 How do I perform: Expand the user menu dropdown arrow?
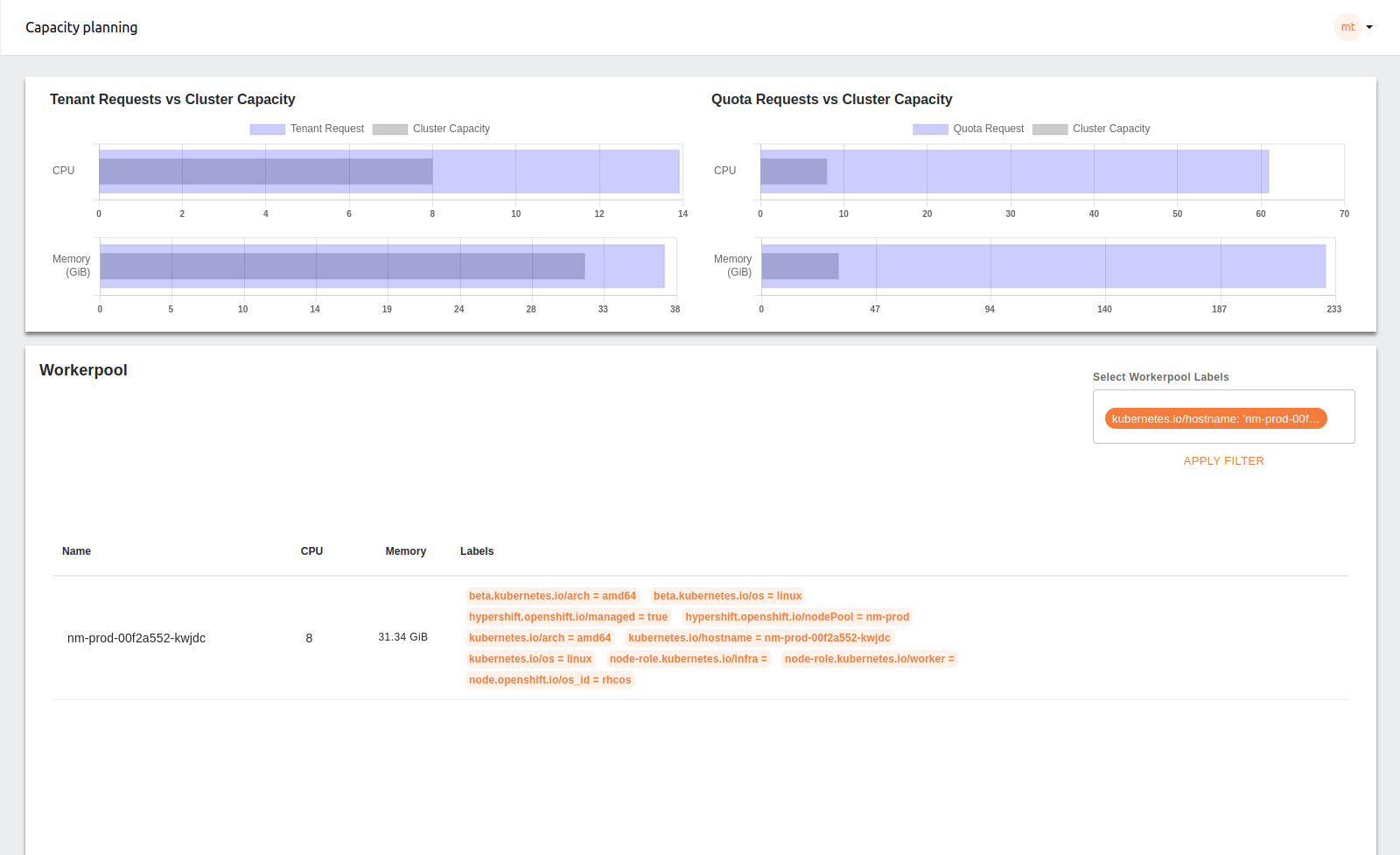point(1369,27)
